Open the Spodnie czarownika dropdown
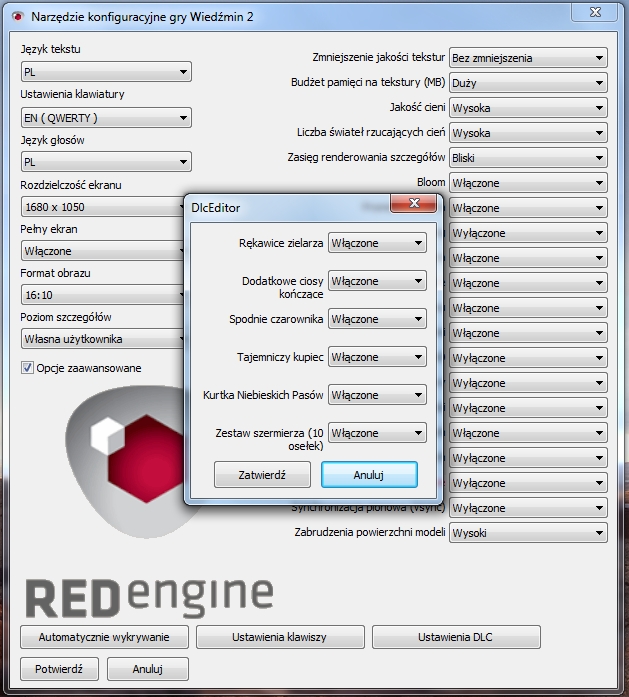Screen dimensions: 629x697 [x=377, y=319]
